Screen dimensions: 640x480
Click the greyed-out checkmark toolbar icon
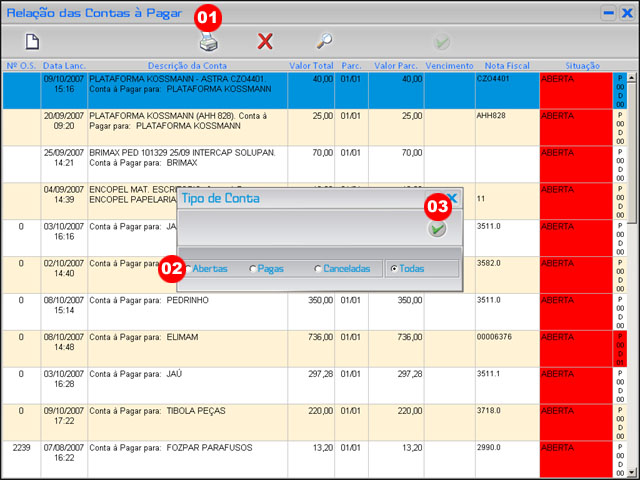coord(441,42)
